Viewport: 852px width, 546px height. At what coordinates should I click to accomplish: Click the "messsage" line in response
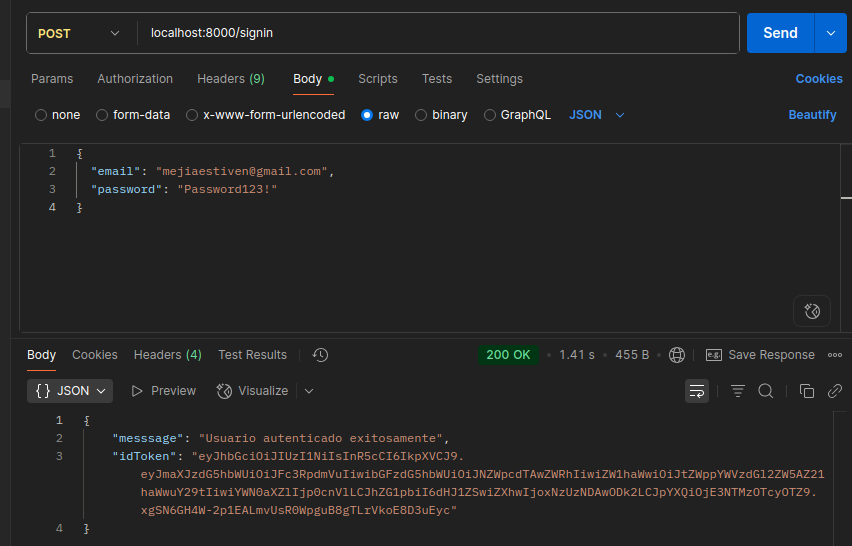click(281, 438)
